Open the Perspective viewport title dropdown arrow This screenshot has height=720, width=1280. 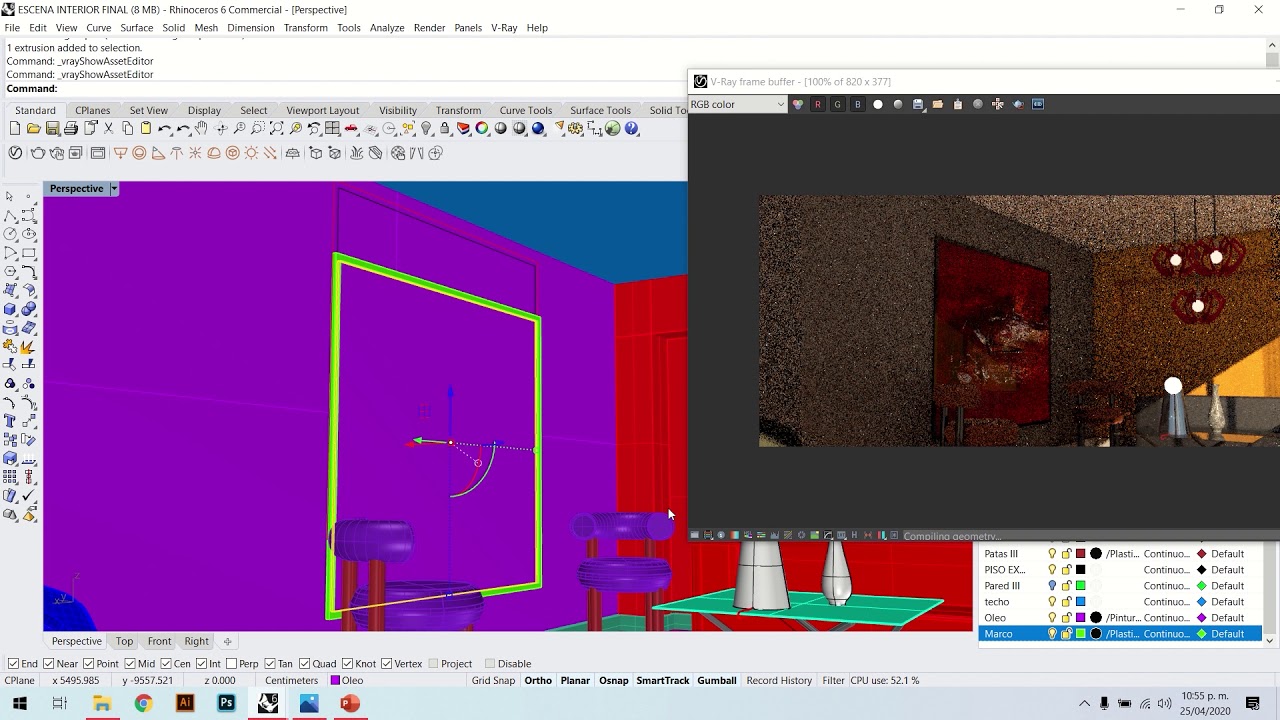tap(114, 188)
